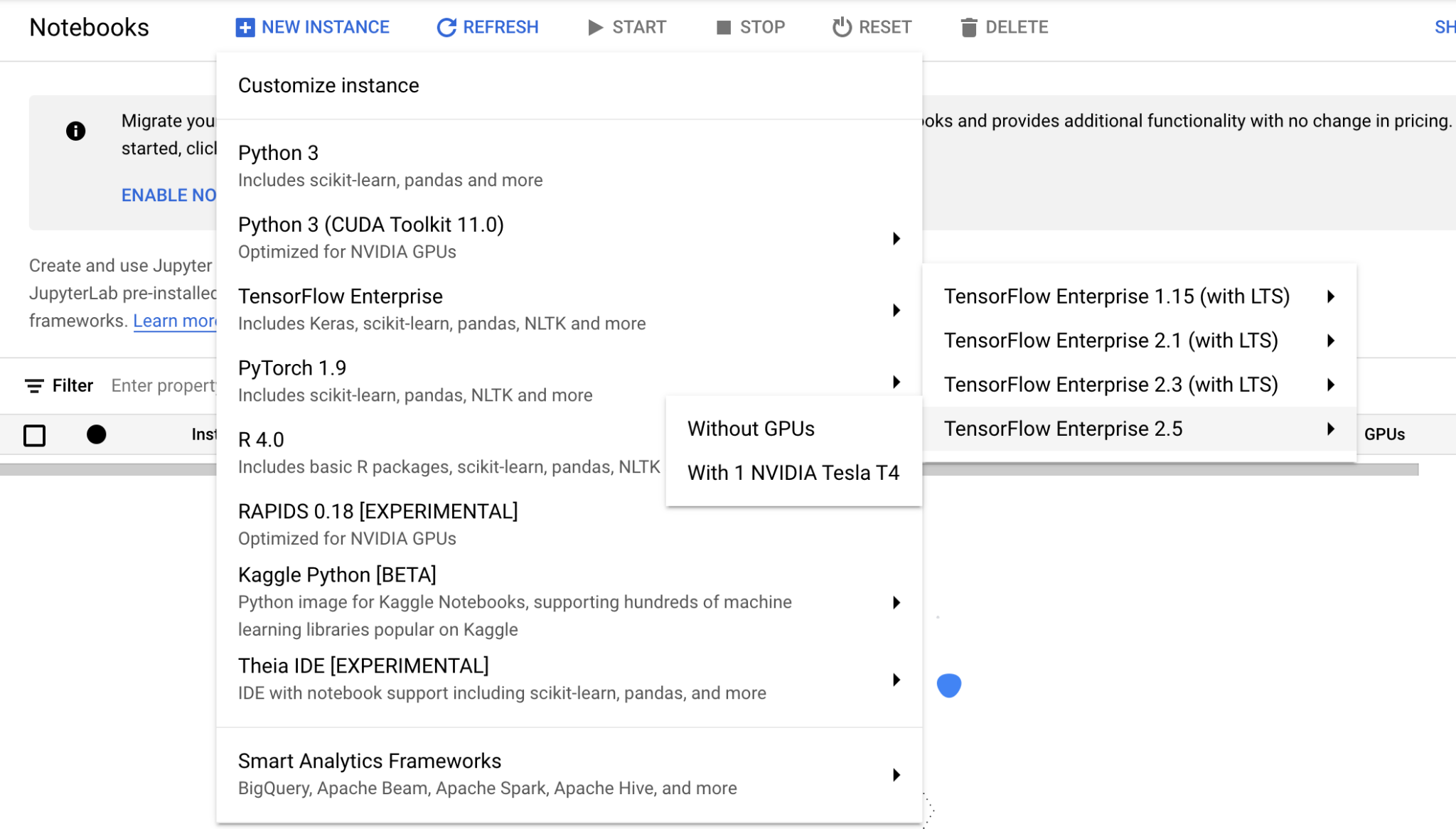Select the Python 3 menu option
The width and height of the screenshot is (1456, 829).
569,166
